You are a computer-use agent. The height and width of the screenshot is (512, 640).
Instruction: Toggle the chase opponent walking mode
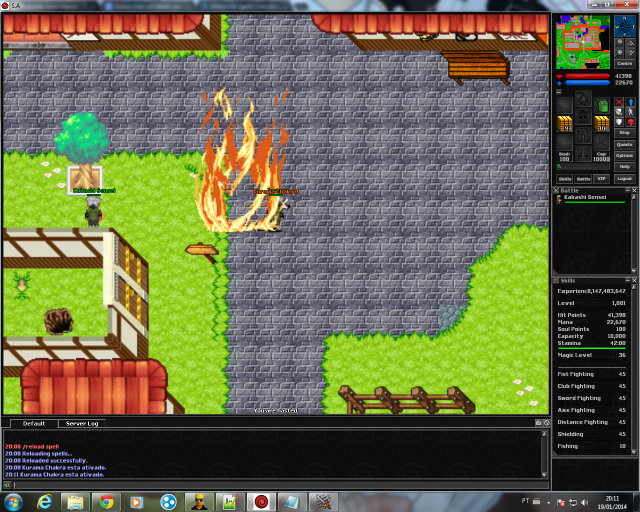[x=631, y=112]
